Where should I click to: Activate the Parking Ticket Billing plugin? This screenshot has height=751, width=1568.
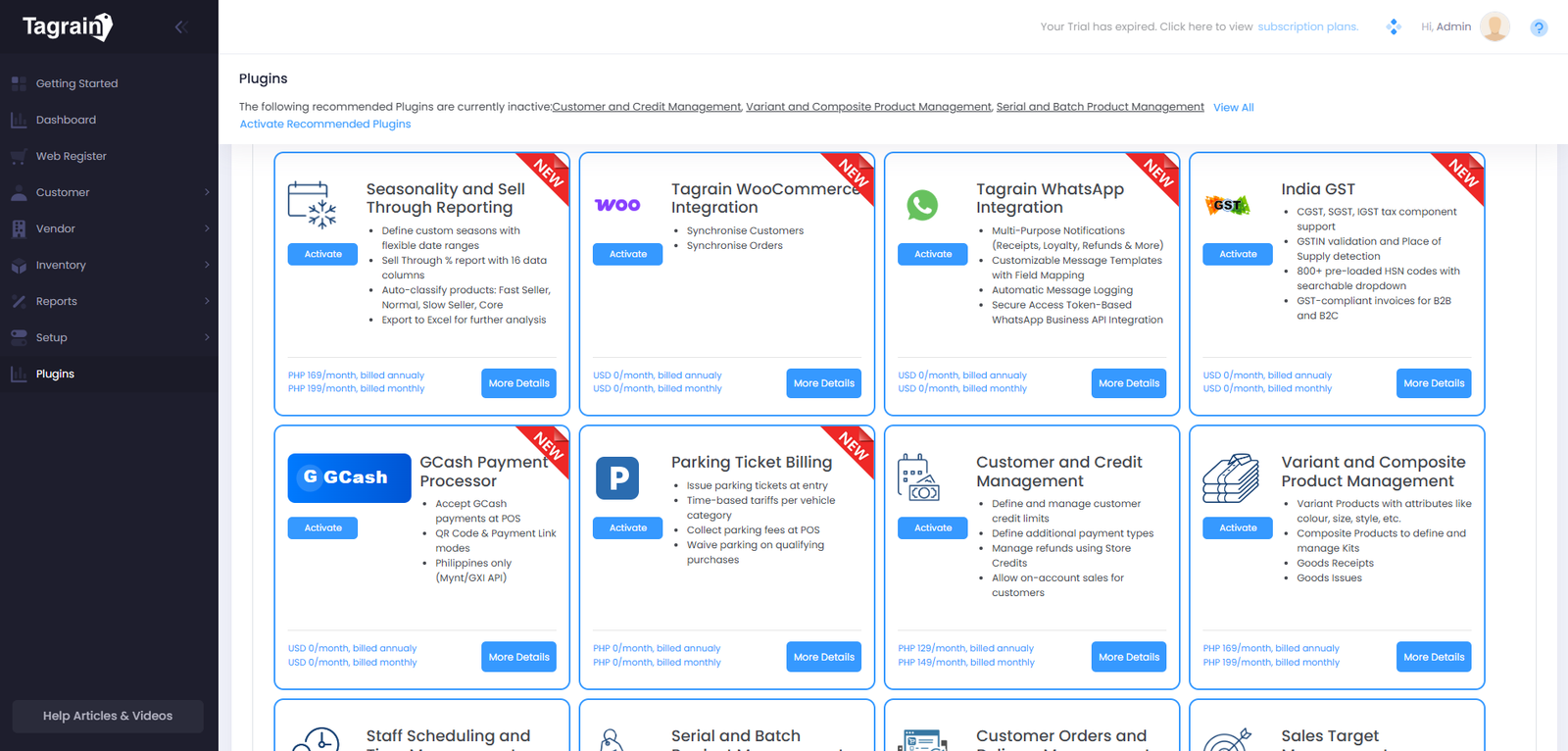628,527
